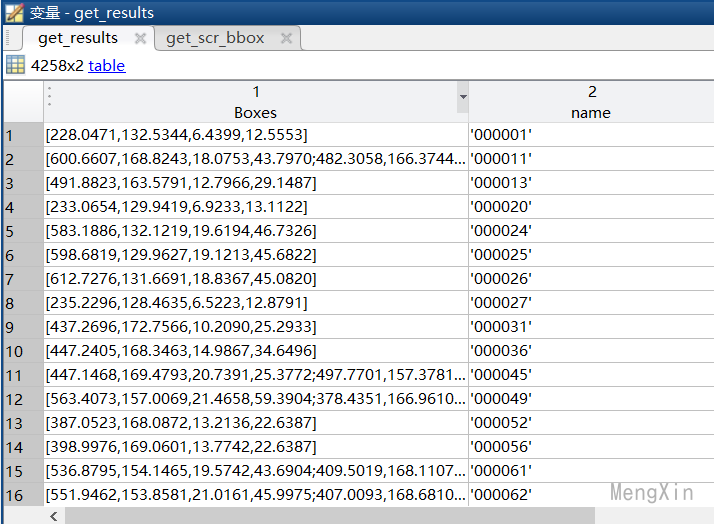Select name cell '000061'
This screenshot has height=524, width=714.
pyautogui.click(x=592, y=471)
